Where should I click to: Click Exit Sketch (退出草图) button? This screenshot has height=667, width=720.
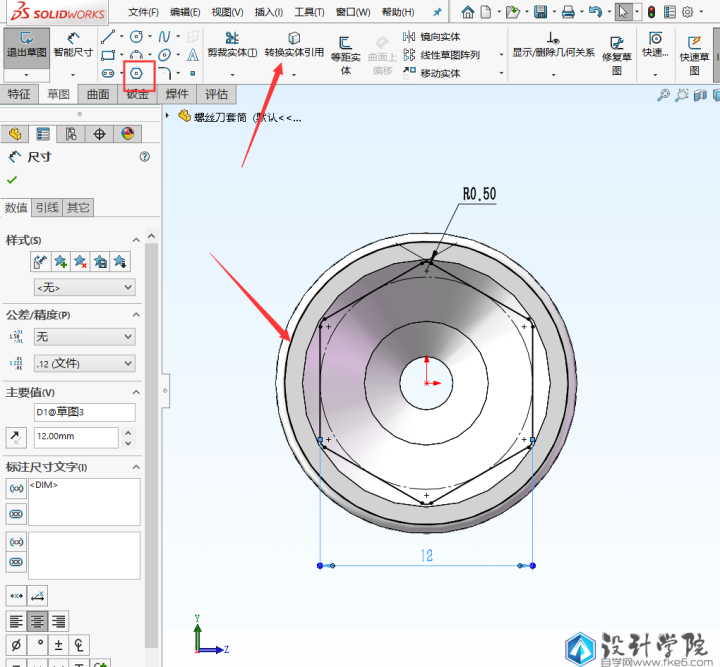click(27, 44)
